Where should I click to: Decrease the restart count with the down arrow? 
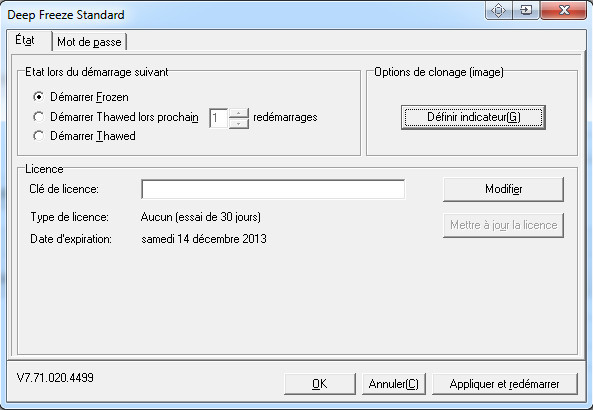[239, 123]
